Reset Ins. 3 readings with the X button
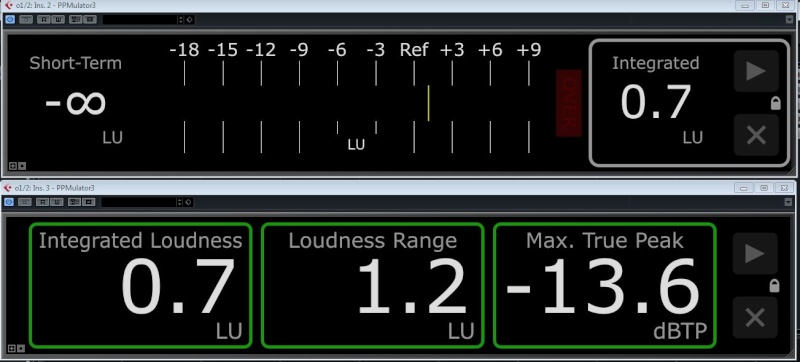Screen dimensions: 800x362 click(x=755, y=318)
